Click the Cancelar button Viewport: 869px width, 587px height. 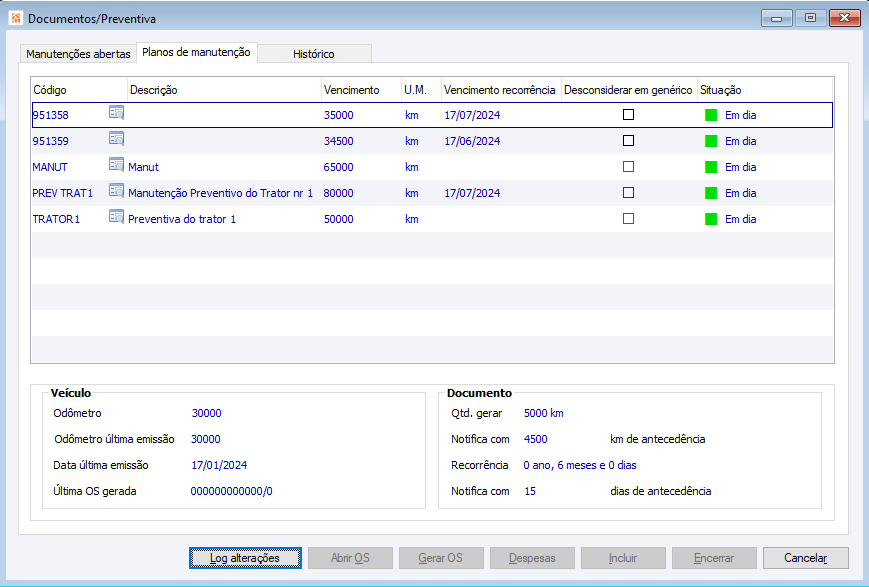click(805, 558)
